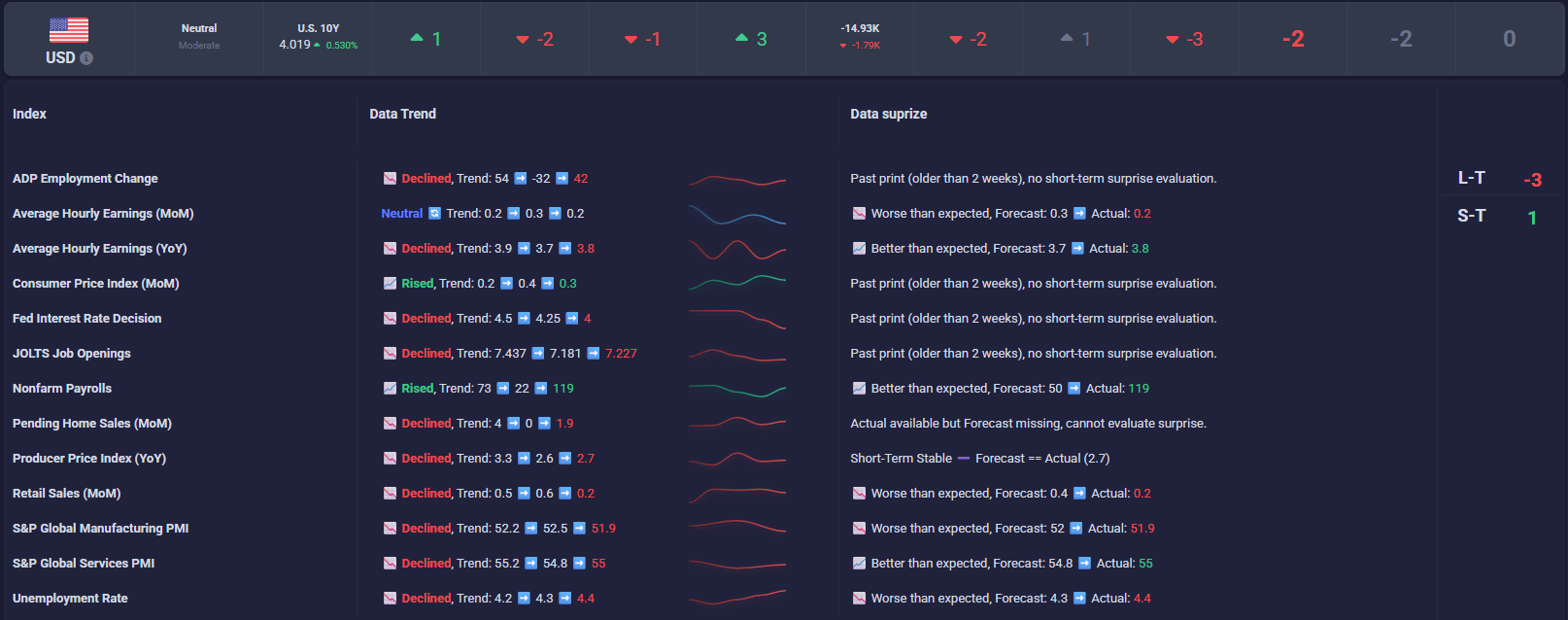The height and width of the screenshot is (620, 1568).
Task: Select the Neutral Moderate sentiment cell
Action: (x=199, y=37)
